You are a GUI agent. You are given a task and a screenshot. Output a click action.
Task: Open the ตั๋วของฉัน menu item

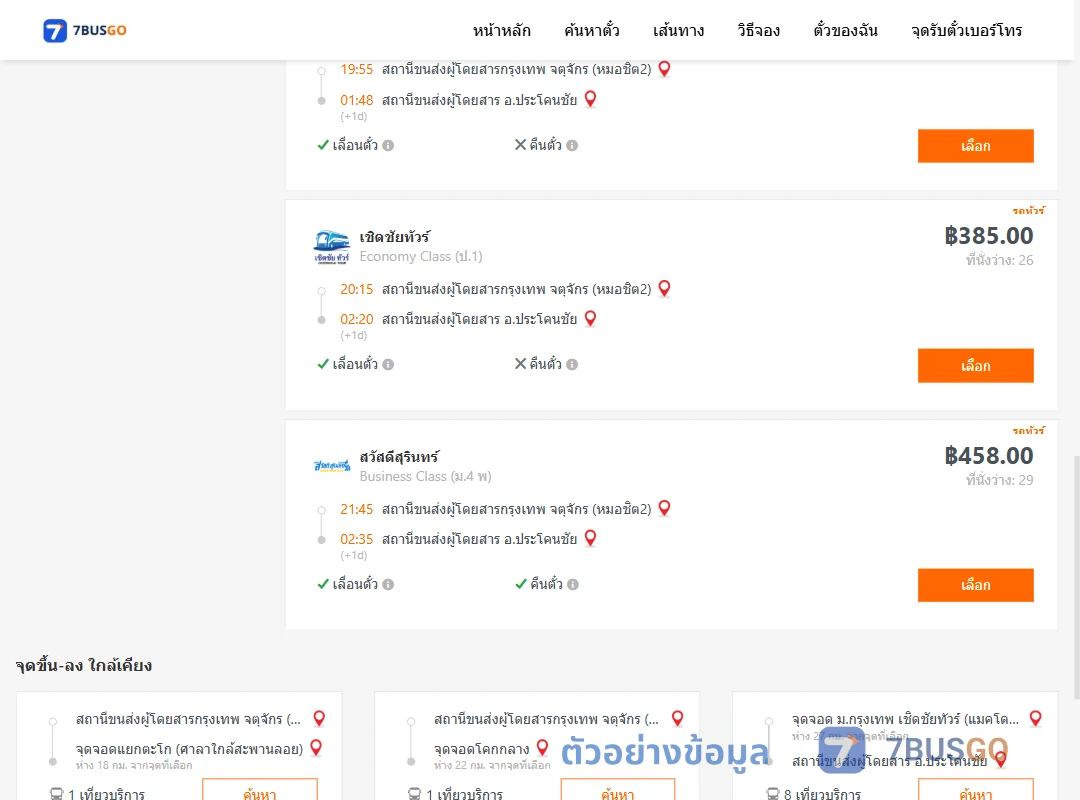click(845, 30)
